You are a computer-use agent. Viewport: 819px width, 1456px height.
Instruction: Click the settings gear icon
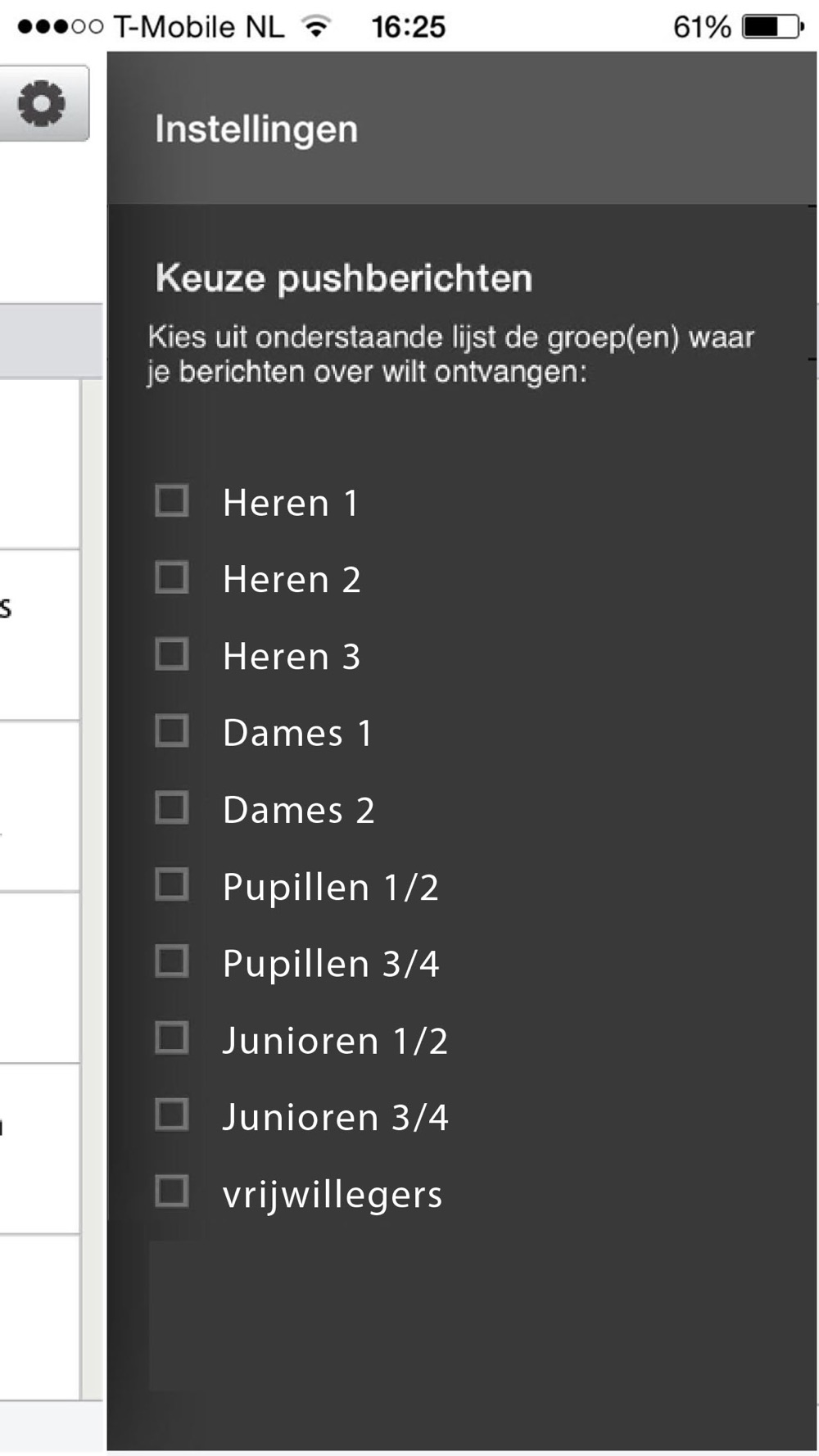42,104
